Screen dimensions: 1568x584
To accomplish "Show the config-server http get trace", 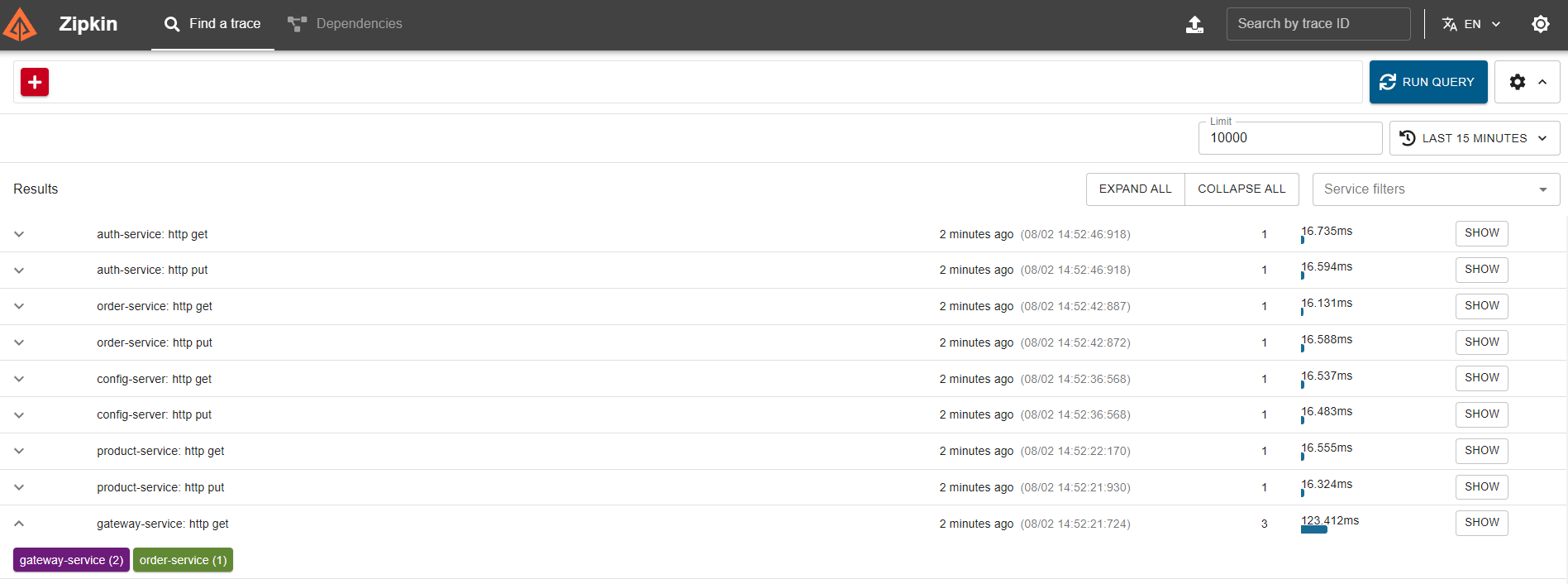I will pos(1482,378).
